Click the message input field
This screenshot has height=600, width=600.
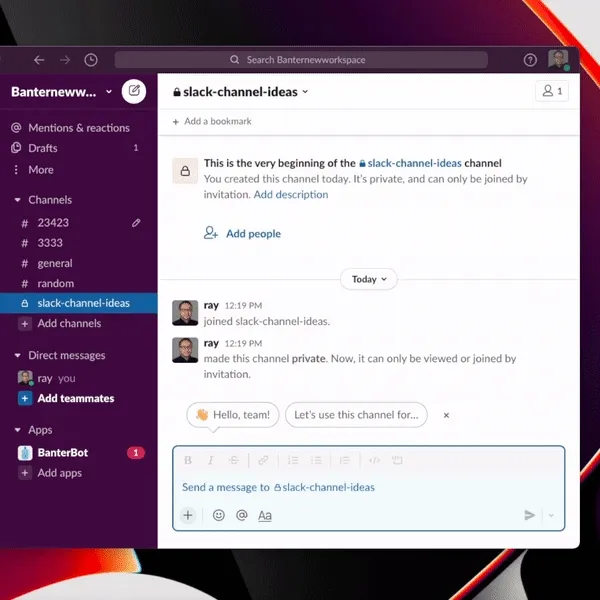coord(368,488)
